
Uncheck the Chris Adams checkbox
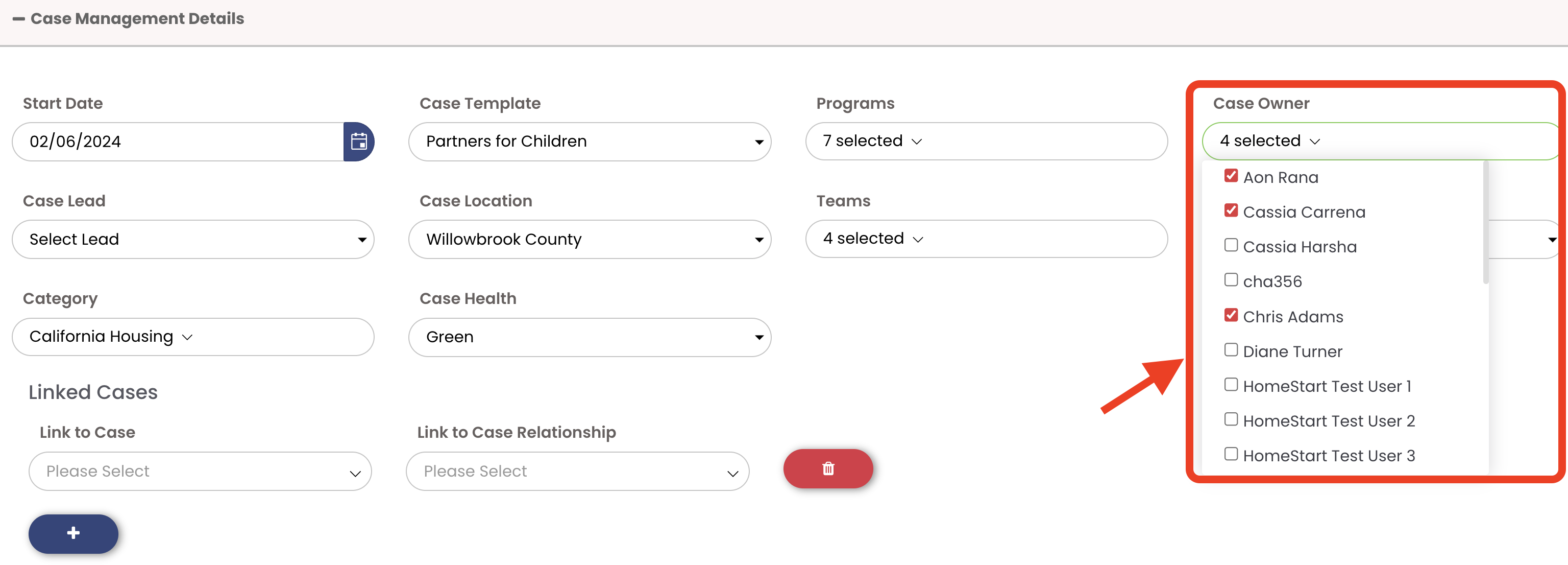click(1230, 315)
